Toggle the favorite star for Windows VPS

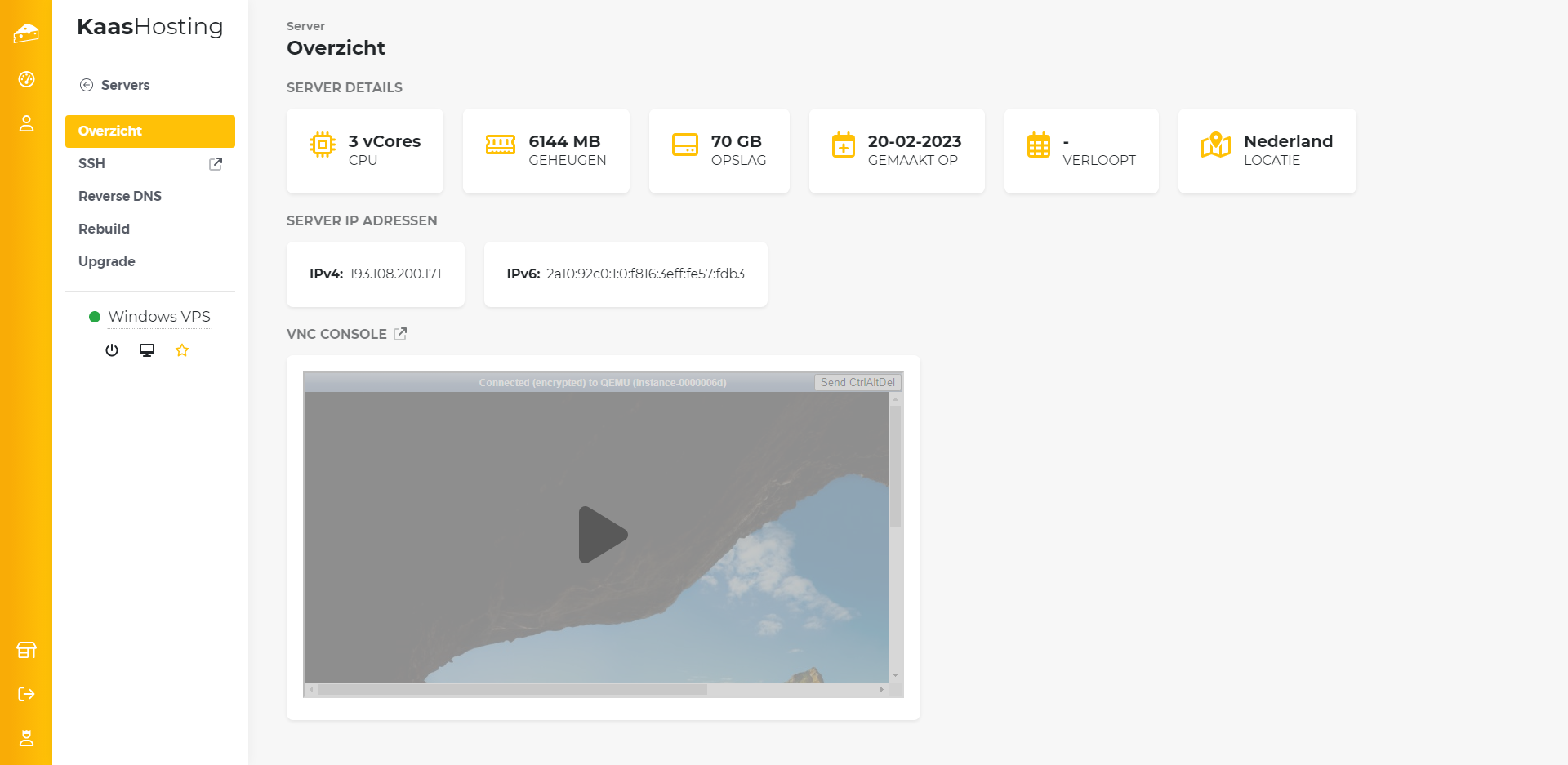[x=182, y=350]
